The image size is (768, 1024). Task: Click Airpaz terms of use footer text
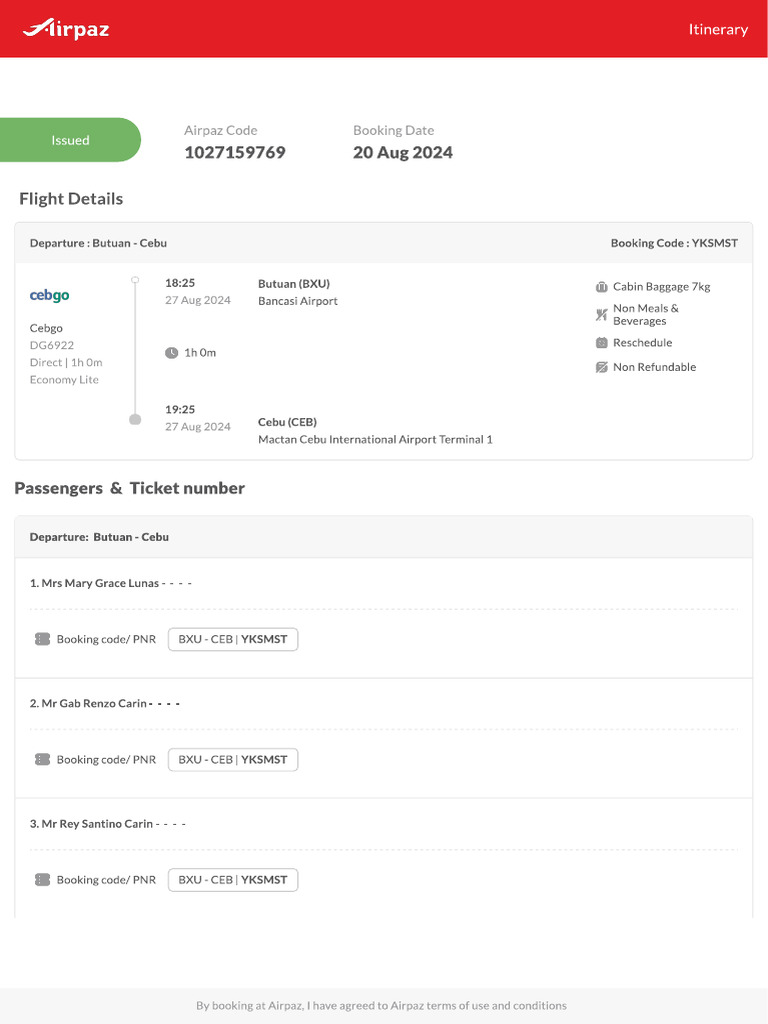click(381, 1006)
